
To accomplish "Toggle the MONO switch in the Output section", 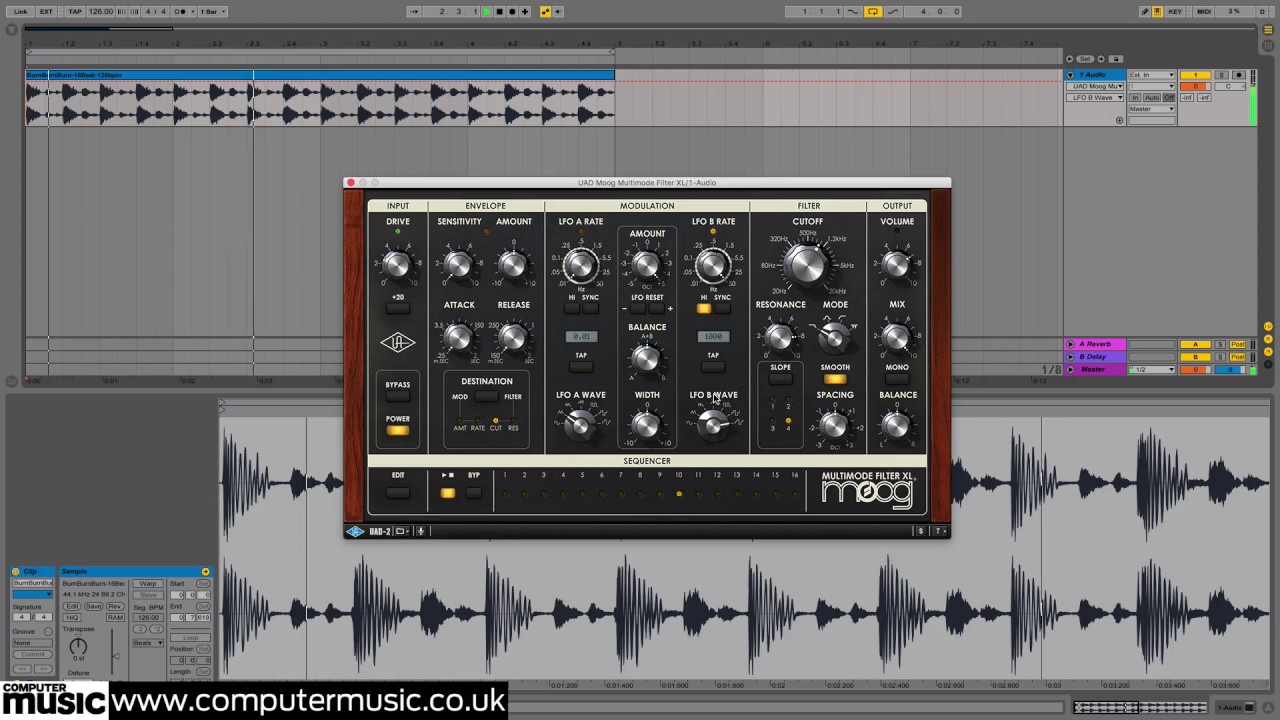I will (897, 379).
